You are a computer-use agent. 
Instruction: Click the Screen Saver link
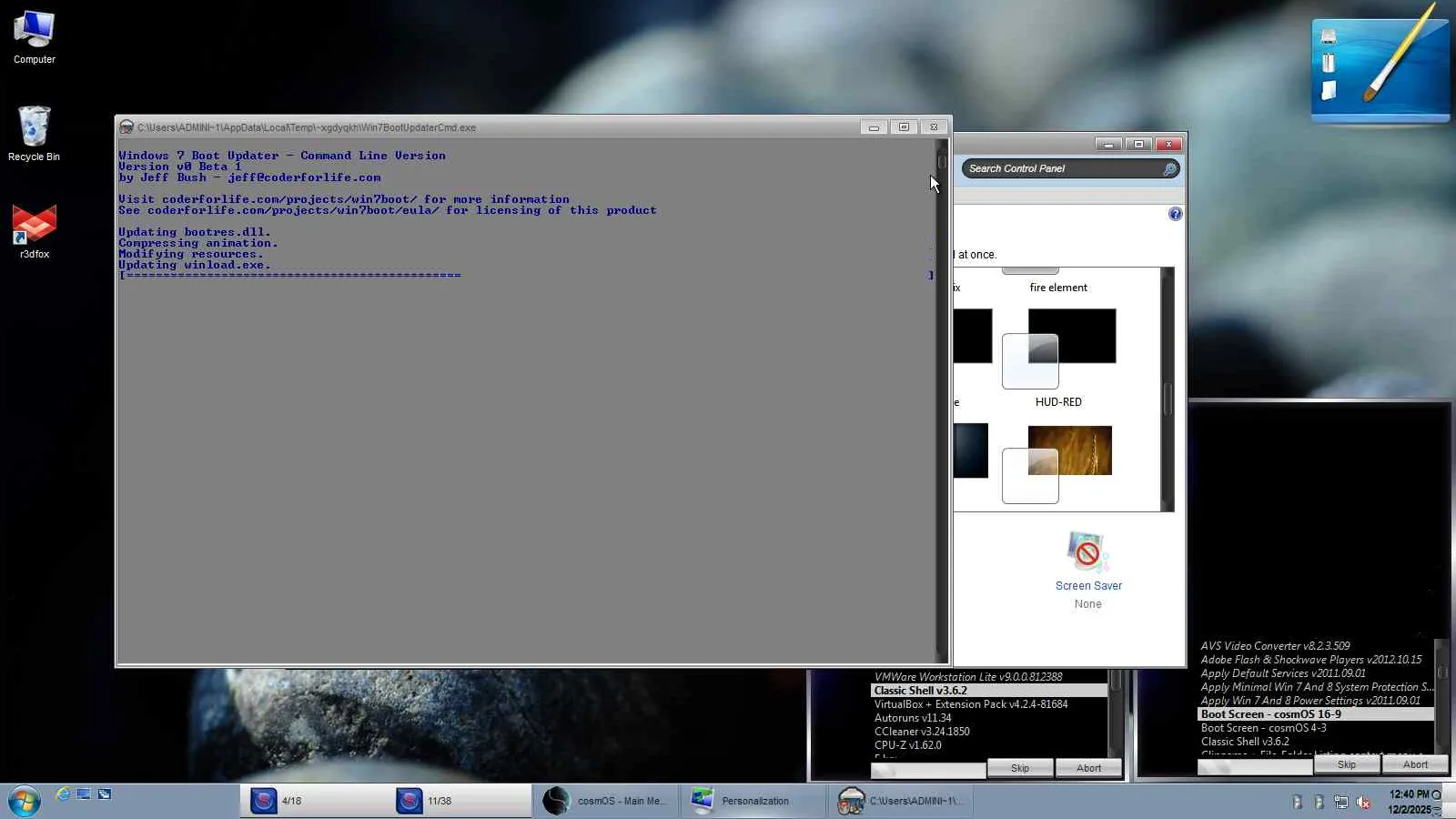pyautogui.click(x=1088, y=586)
